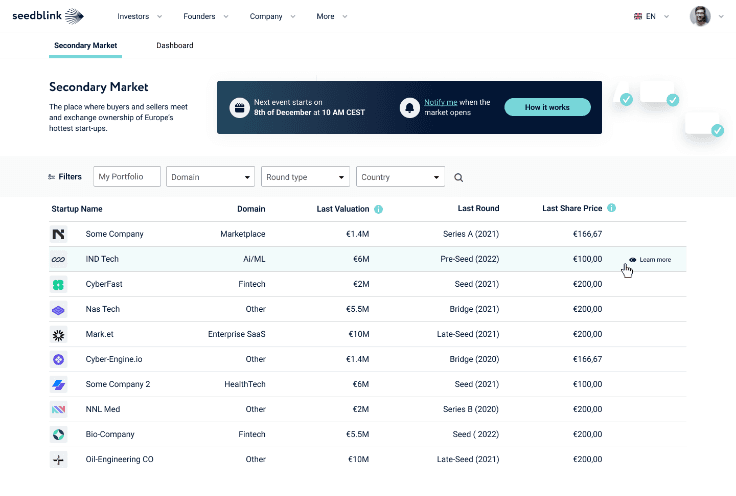
Task: Sort by Startup Name column header
Action: (77, 209)
